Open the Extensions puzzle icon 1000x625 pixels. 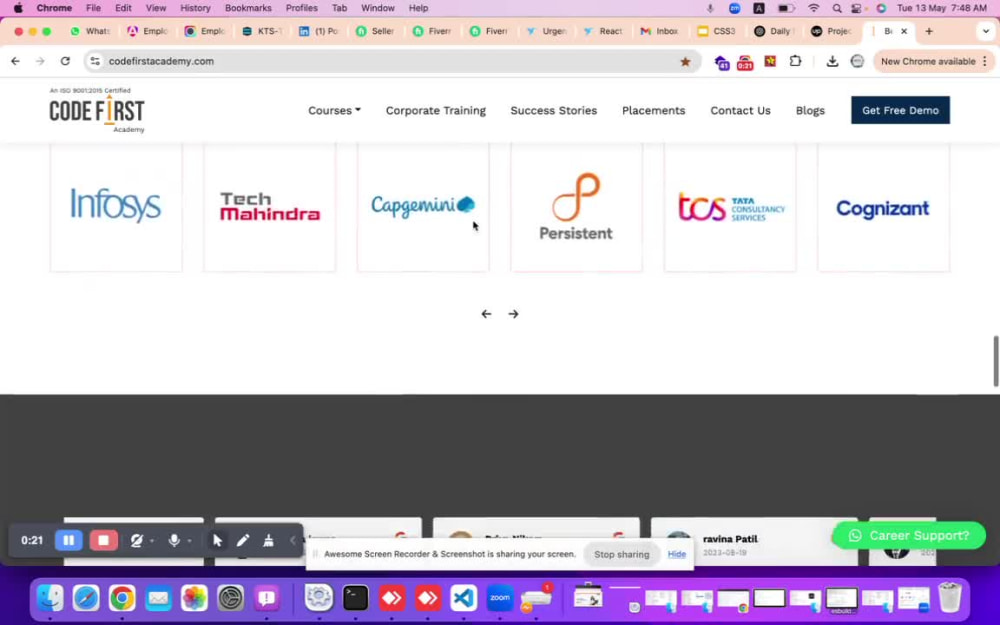click(795, 61)
